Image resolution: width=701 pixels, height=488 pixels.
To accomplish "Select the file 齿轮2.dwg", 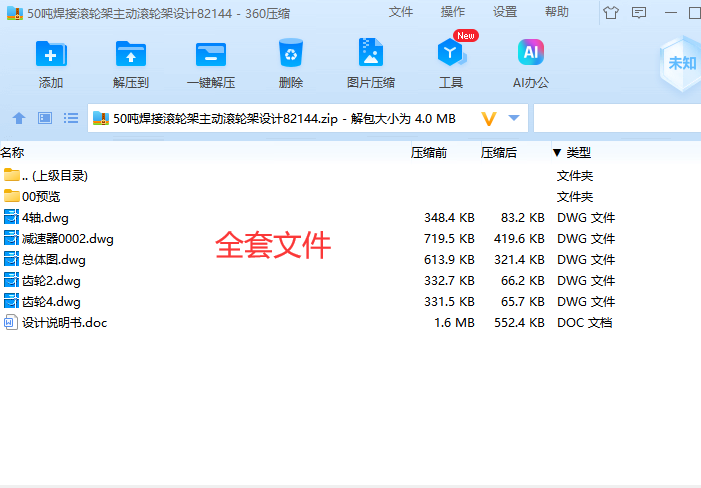I will pyautogui.click(x=51, y=281).
